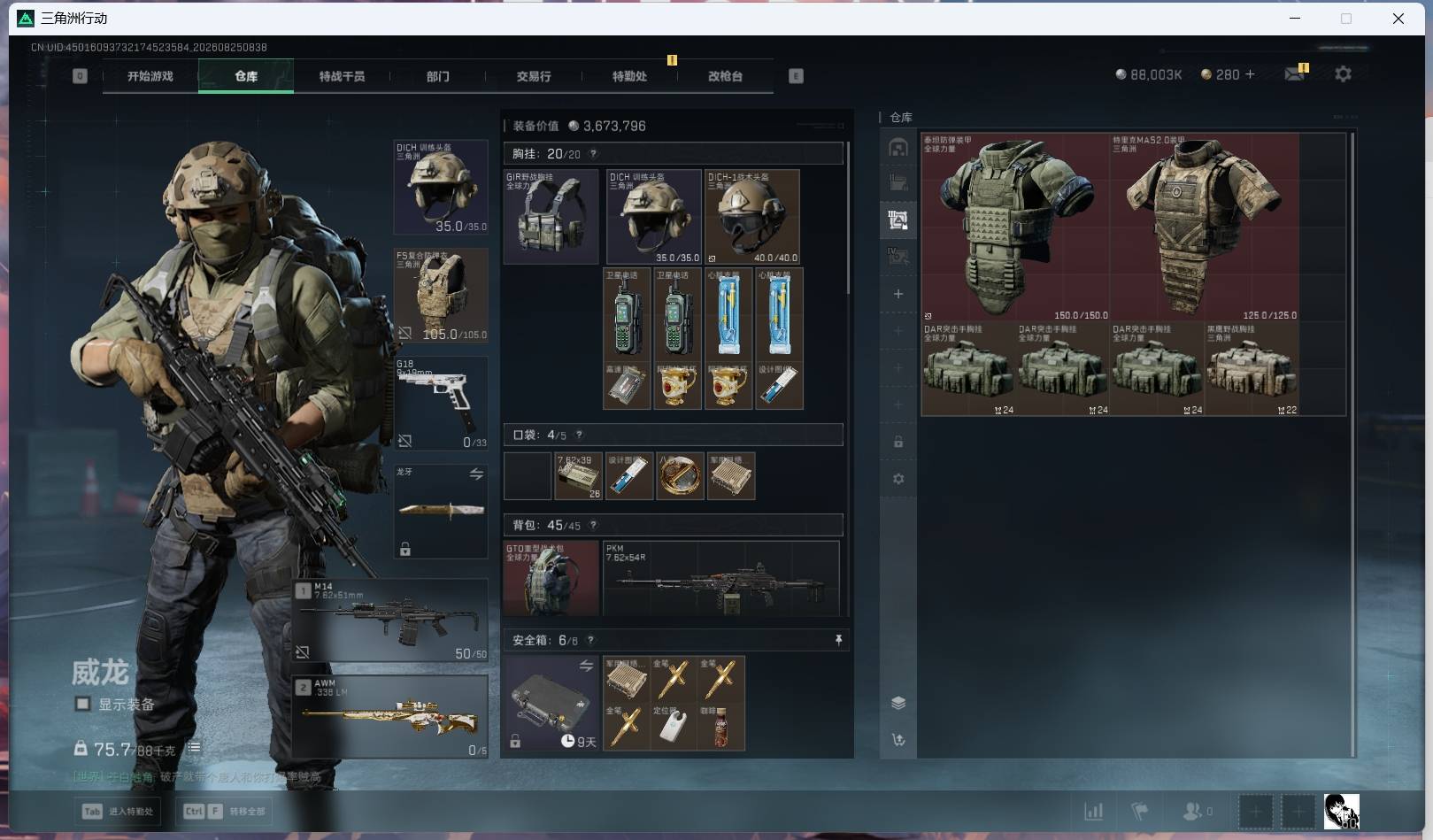Open the statistics bar chart icon
Screen dimensions: 1433x840
coord(1094,811)
